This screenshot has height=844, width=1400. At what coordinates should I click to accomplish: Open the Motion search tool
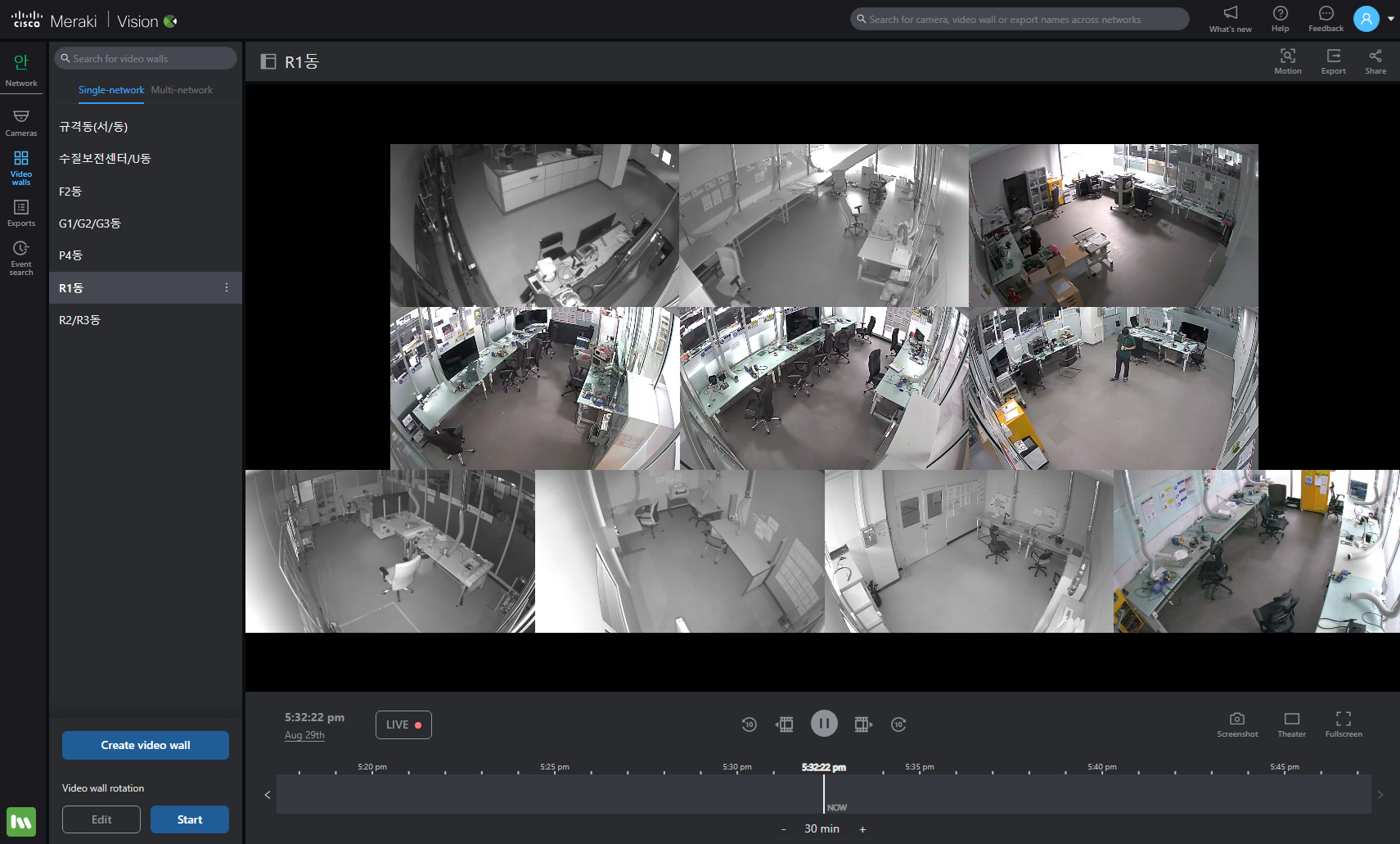(1287, 61)
